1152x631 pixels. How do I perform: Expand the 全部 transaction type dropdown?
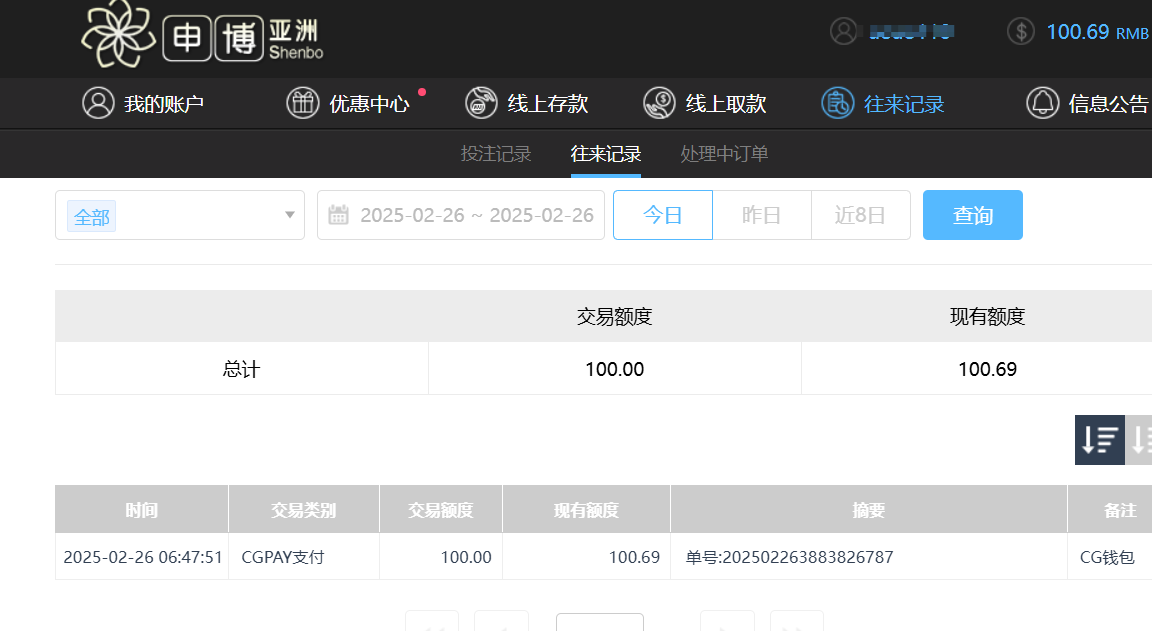click(180, 215)
